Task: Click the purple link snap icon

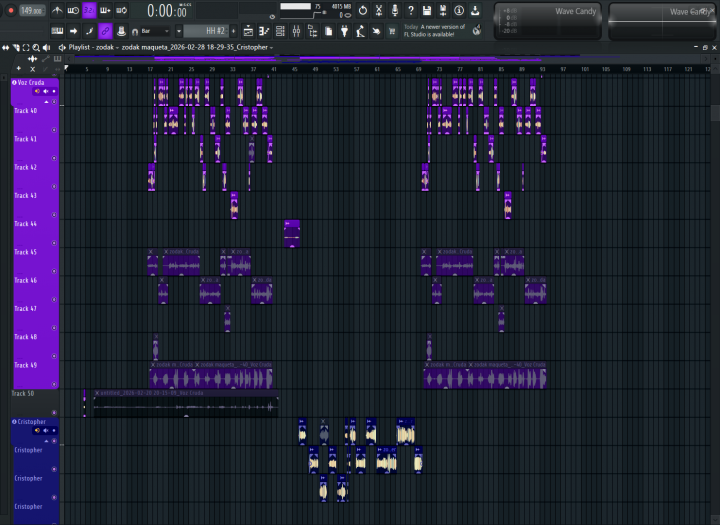Action: [x=105, y=31]
